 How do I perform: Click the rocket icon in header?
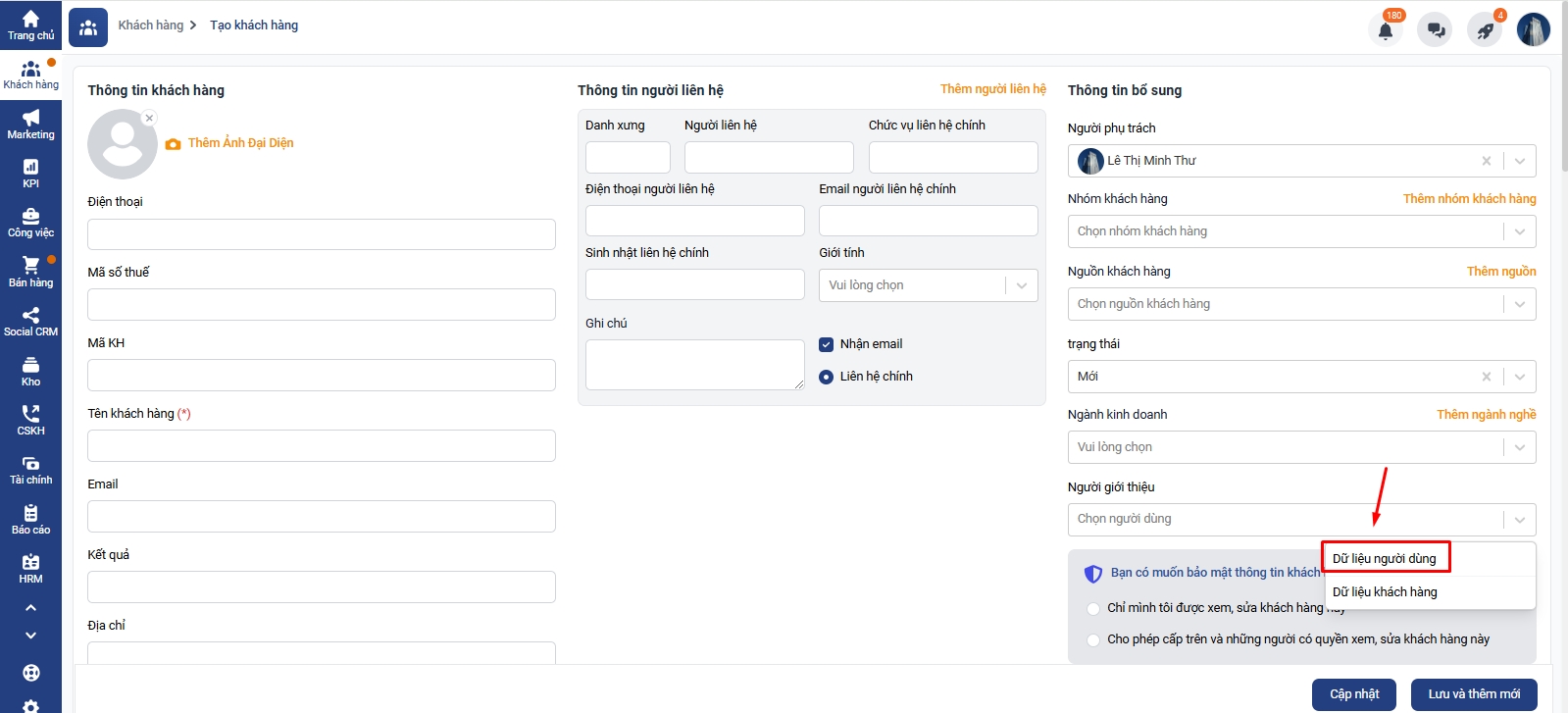tap(1485, 30)
